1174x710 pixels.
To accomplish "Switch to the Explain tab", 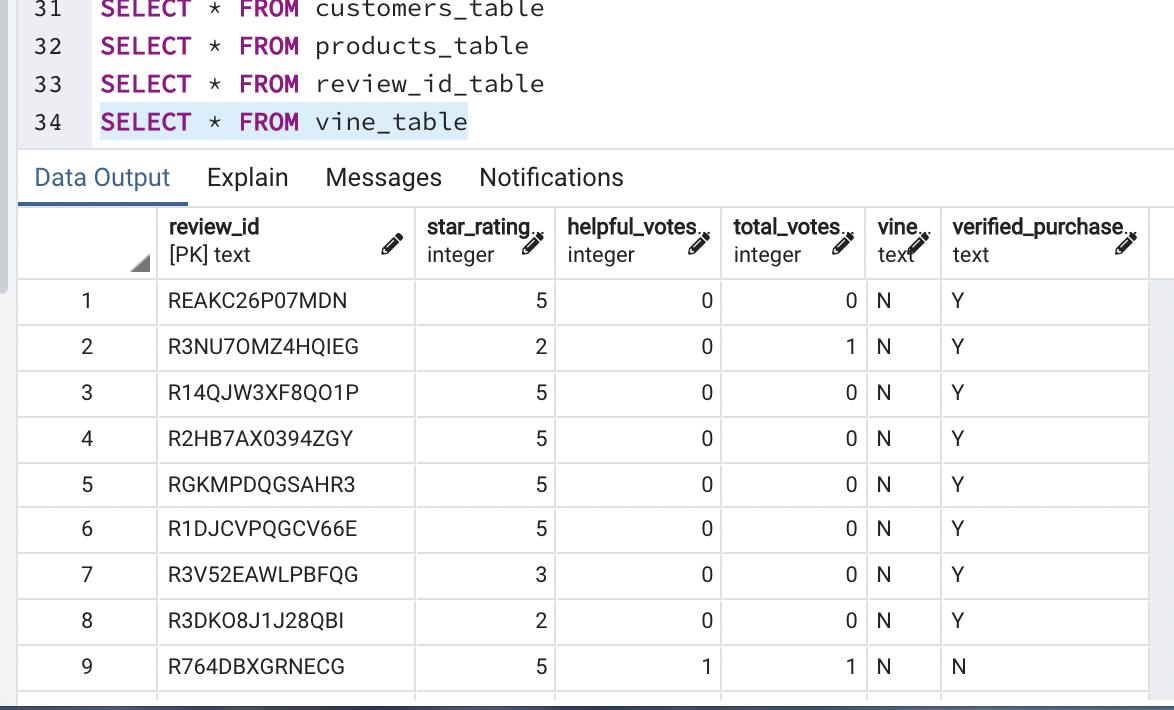I will tap(247, 177).
